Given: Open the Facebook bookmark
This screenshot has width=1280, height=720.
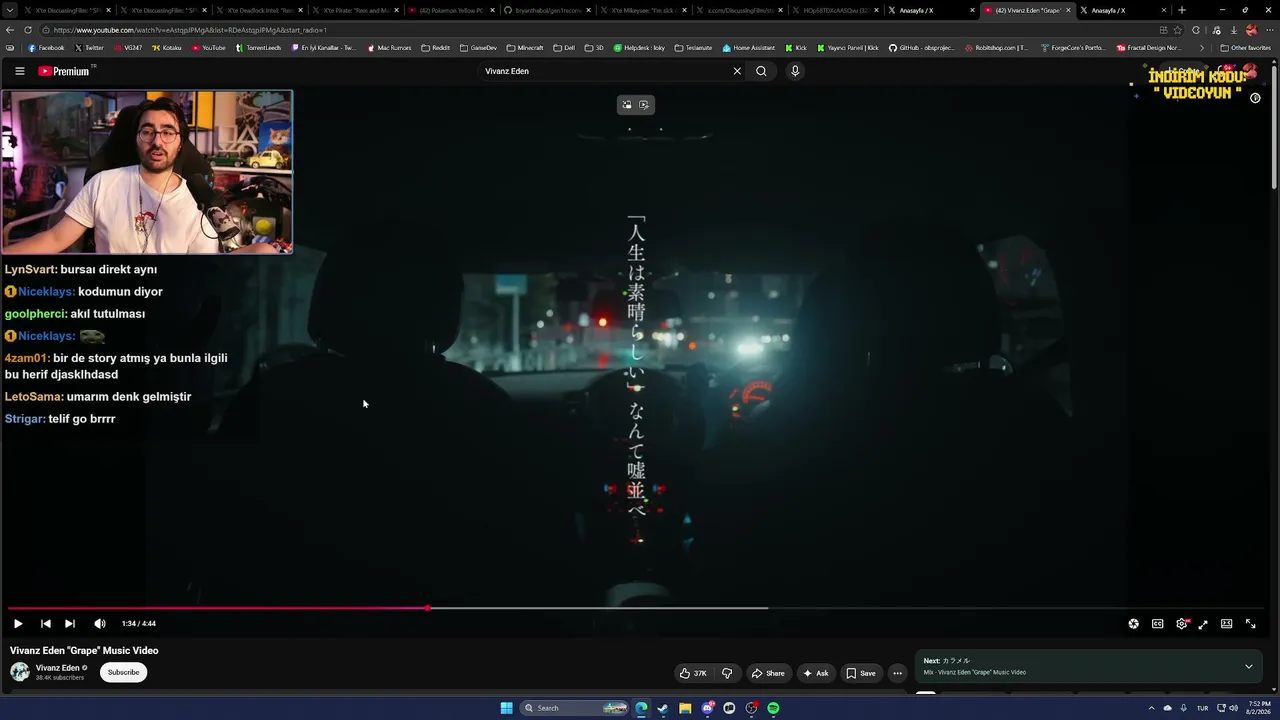Looking at the screenshot, I should 46,48.
